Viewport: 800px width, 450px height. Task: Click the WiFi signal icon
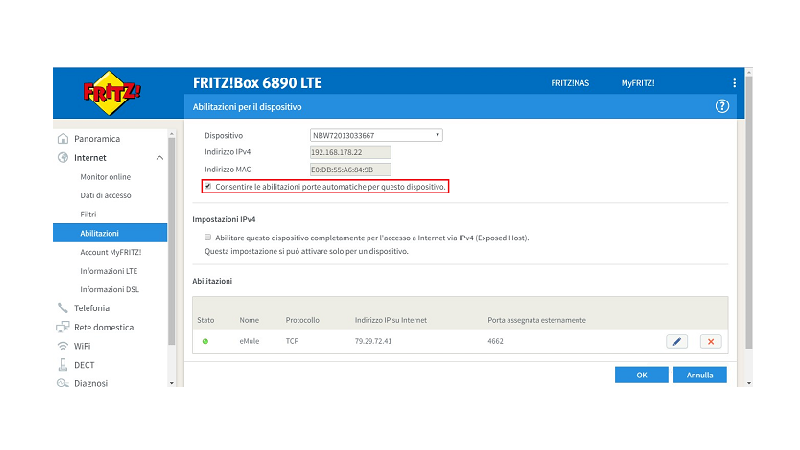(63, 346)
